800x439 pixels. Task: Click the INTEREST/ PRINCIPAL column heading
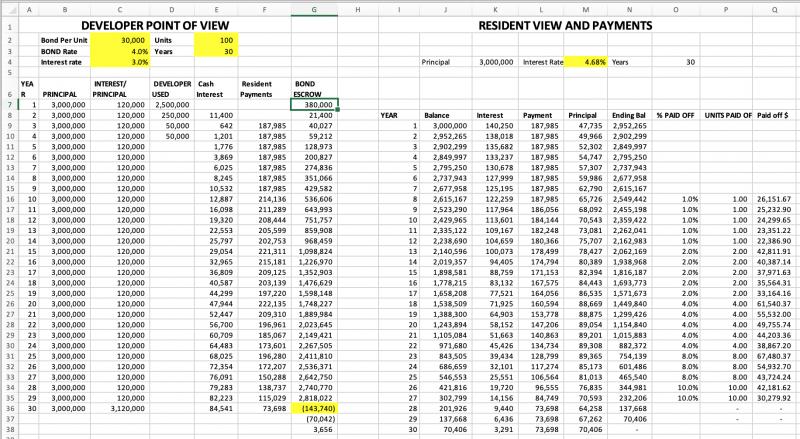click(x=110, y=89)
